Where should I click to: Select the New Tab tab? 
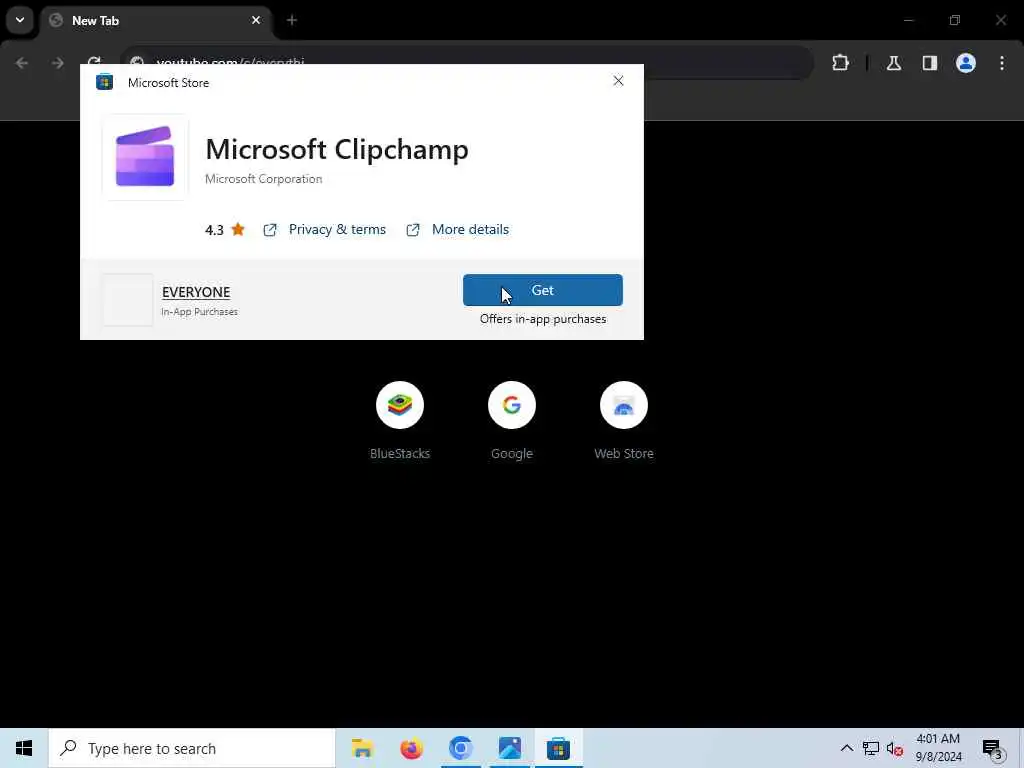(157, 21)
